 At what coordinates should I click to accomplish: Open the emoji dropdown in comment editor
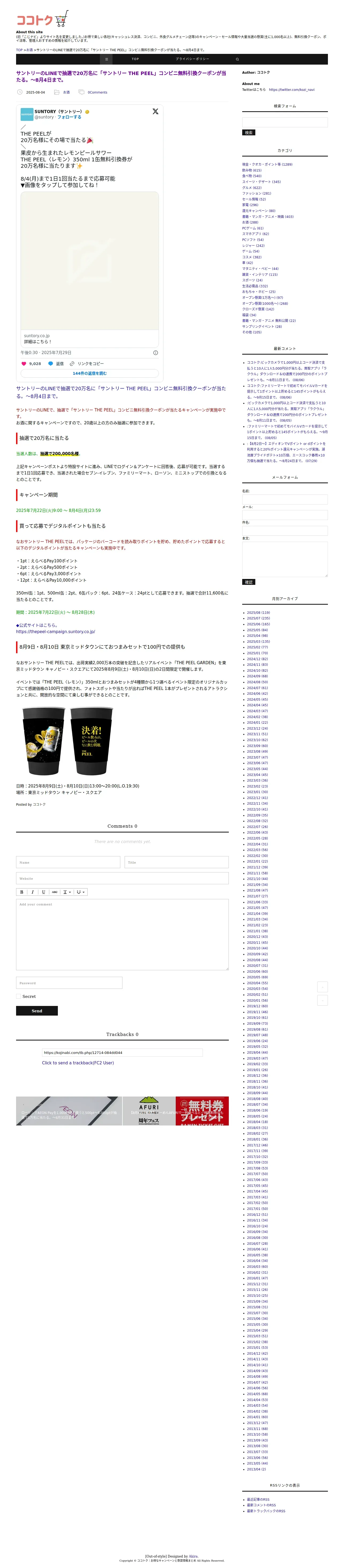(x=80, y=892)
